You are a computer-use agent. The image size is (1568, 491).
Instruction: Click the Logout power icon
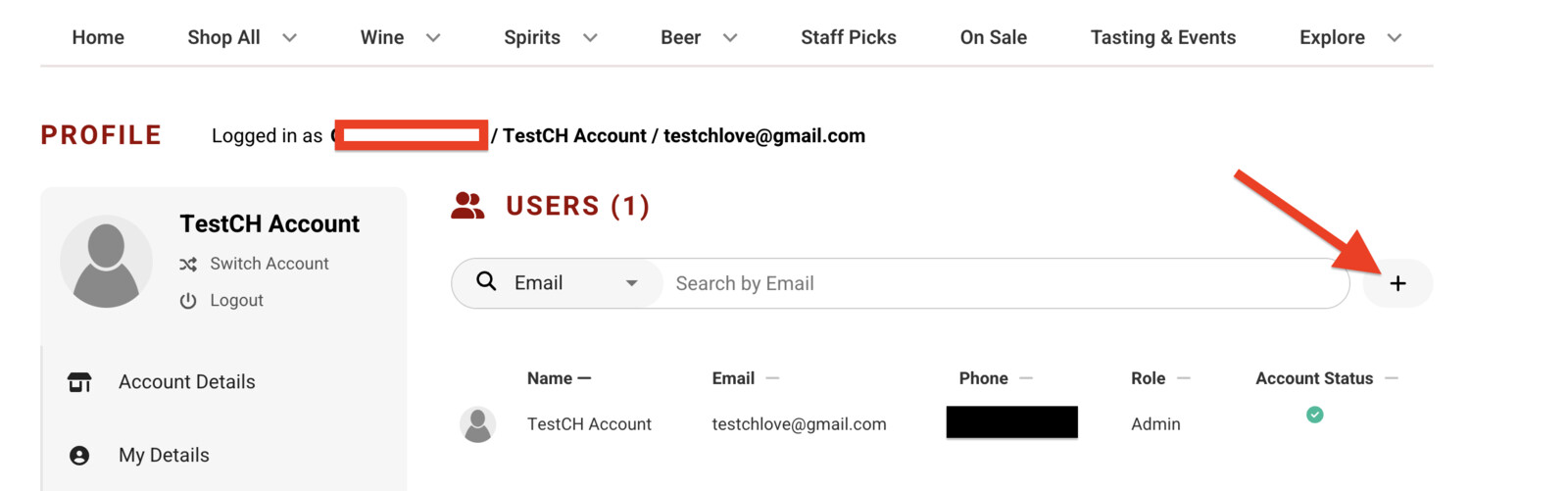(x=188, y=301)
